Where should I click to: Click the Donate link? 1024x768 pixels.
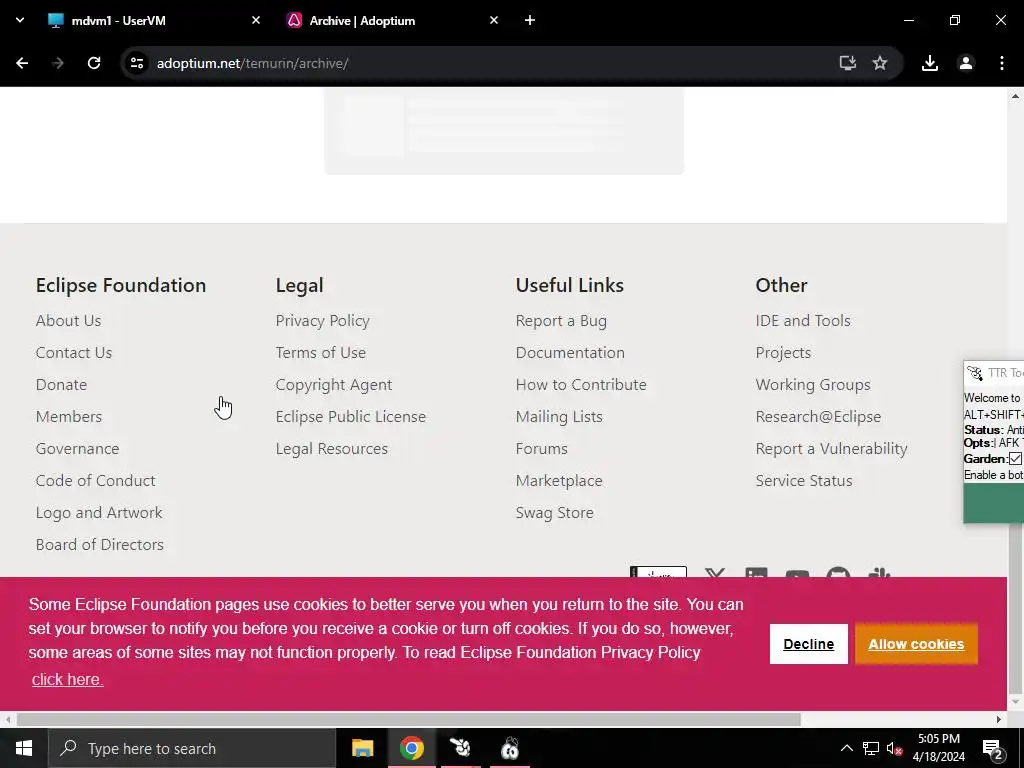click(61, 385)
